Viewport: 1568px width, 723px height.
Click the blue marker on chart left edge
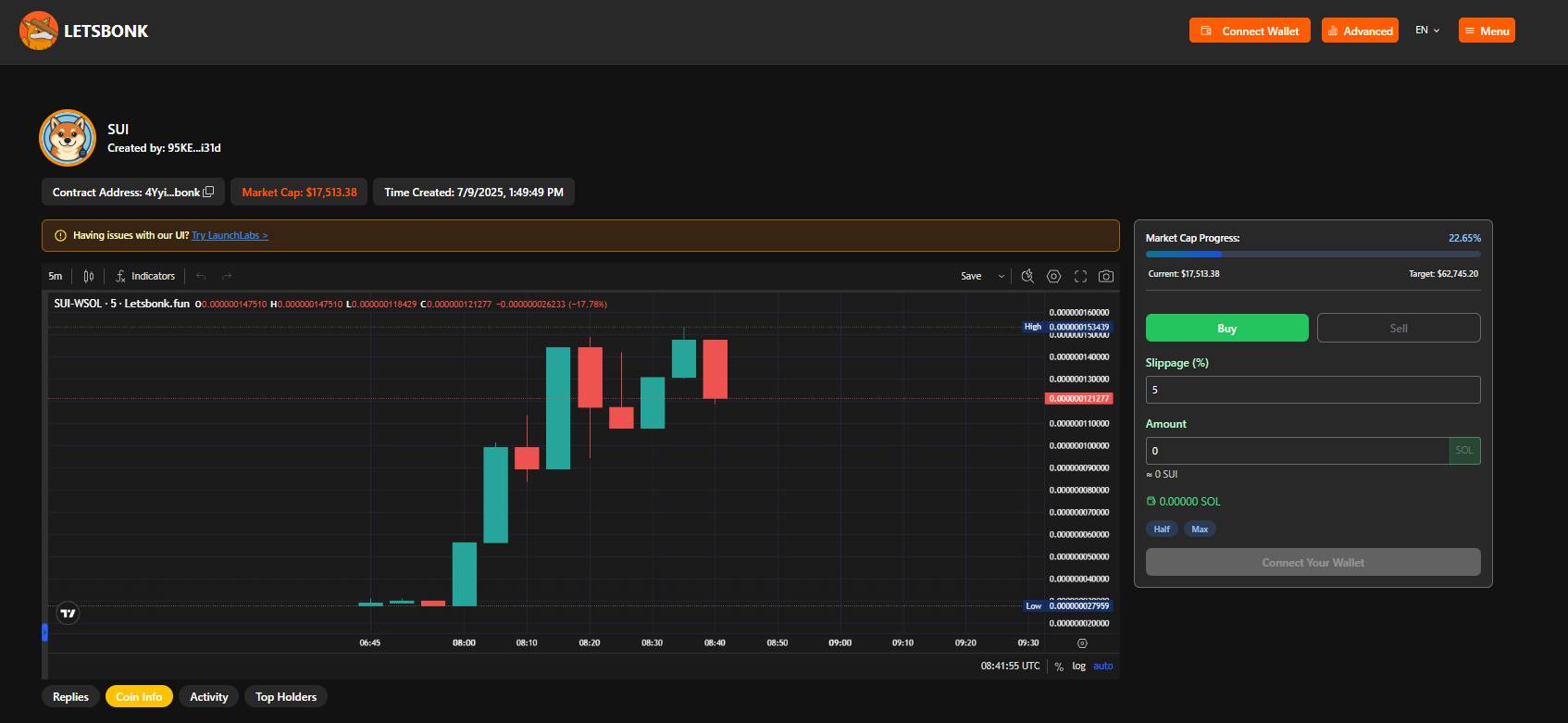44,632
